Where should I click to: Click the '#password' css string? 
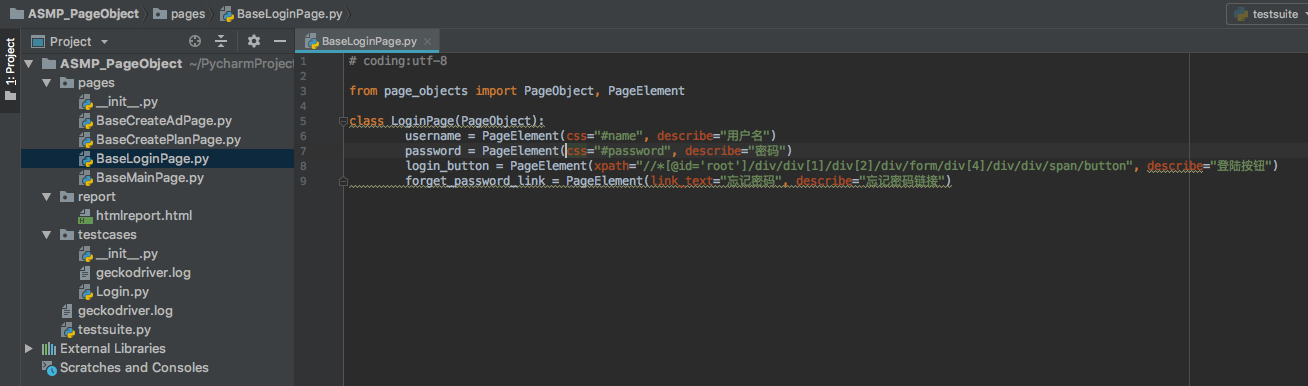[633, 151]
